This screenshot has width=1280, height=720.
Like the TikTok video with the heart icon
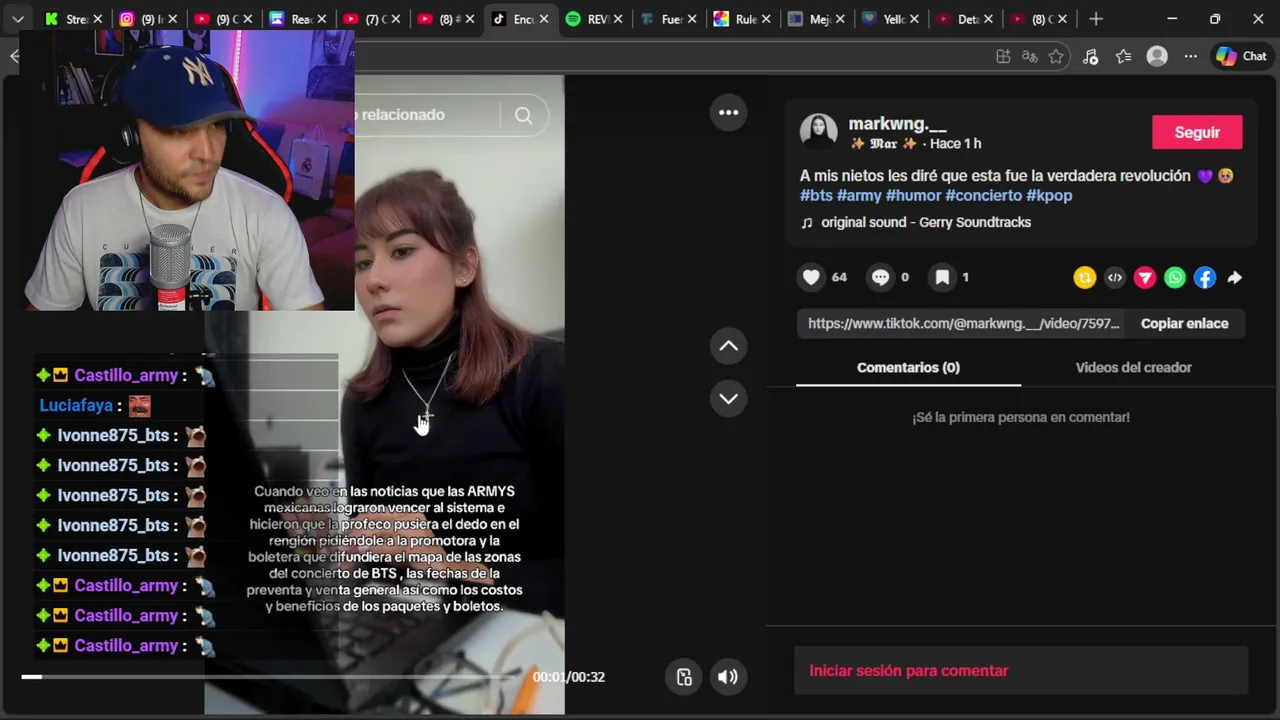pos(811,277)
